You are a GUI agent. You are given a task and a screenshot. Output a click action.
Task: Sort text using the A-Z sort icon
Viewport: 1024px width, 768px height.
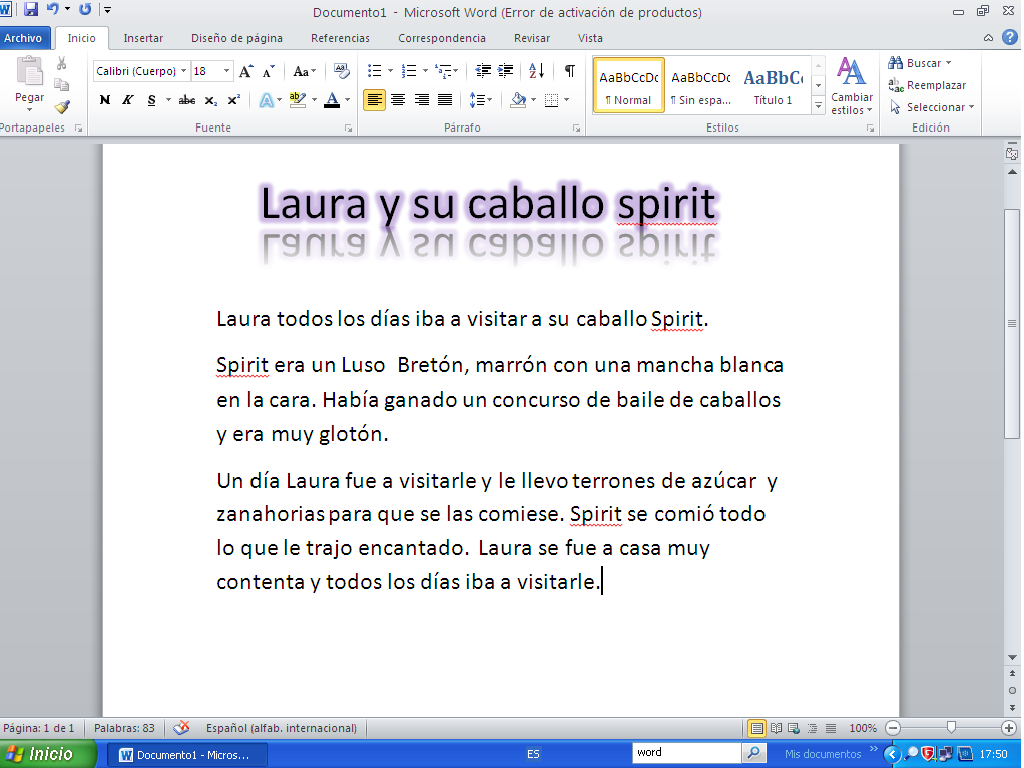point(536,71)
